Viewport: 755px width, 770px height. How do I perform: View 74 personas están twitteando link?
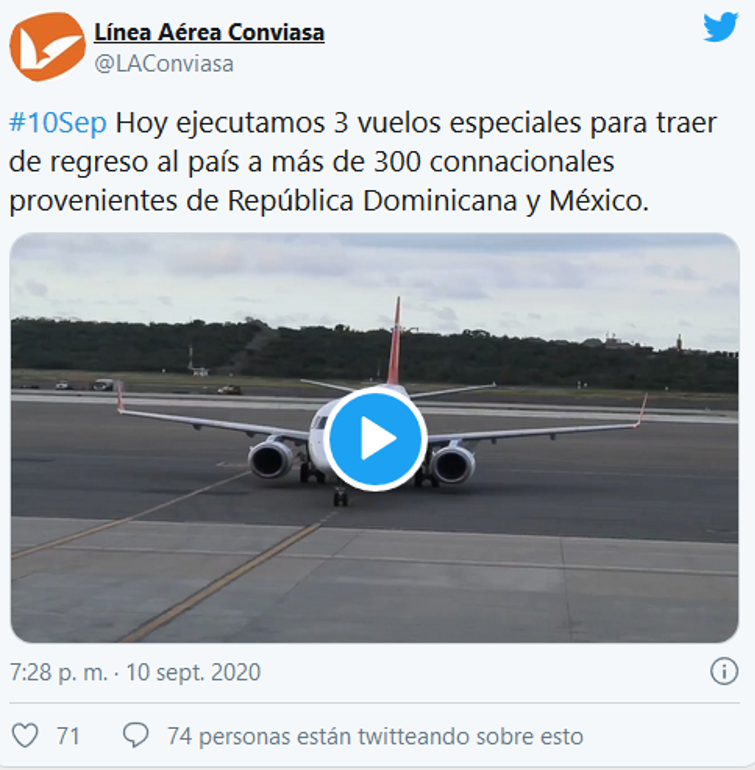pyautogui.click(x=375, y=736)
